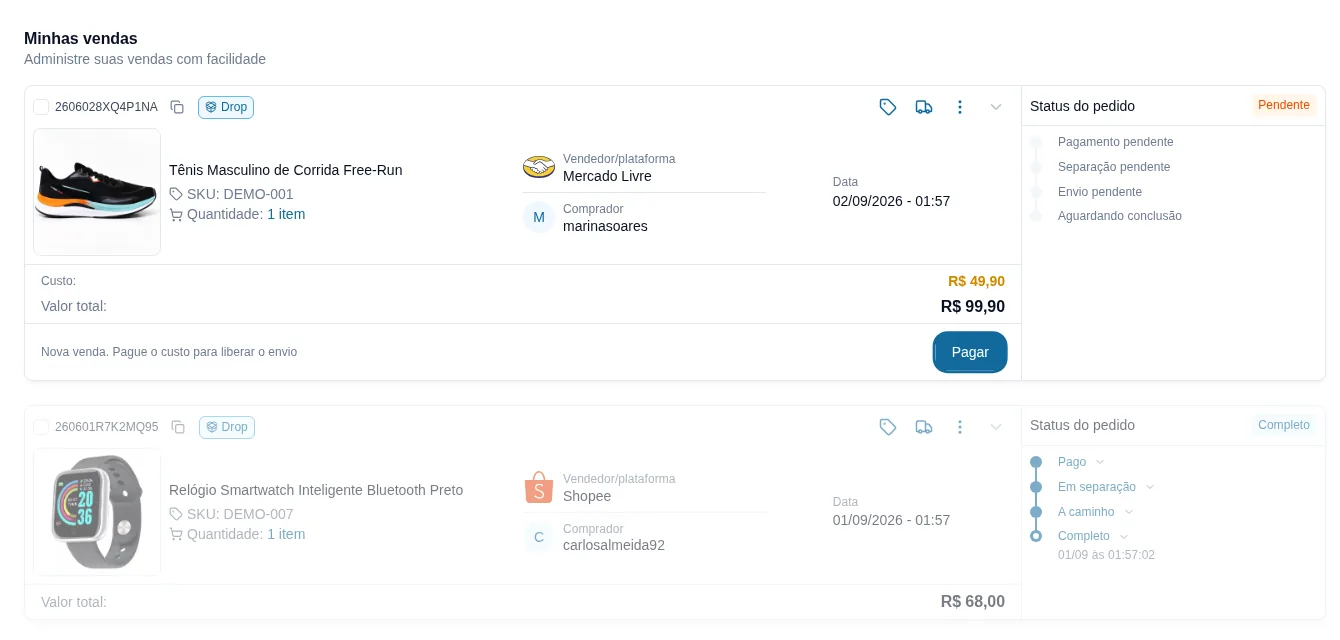Expand the A caminho status step

click(x=1128, y=512)
